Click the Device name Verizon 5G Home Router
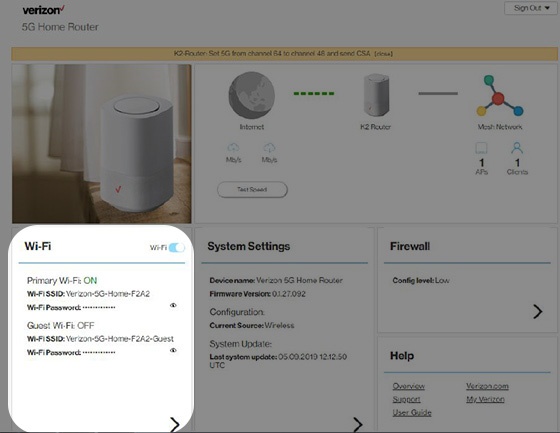Screen dimensions: 560x433 [276, 280]
